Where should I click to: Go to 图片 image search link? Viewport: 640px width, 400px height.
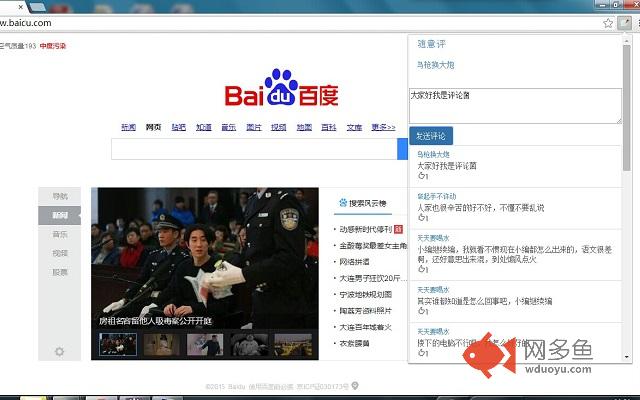coord(253,127)
